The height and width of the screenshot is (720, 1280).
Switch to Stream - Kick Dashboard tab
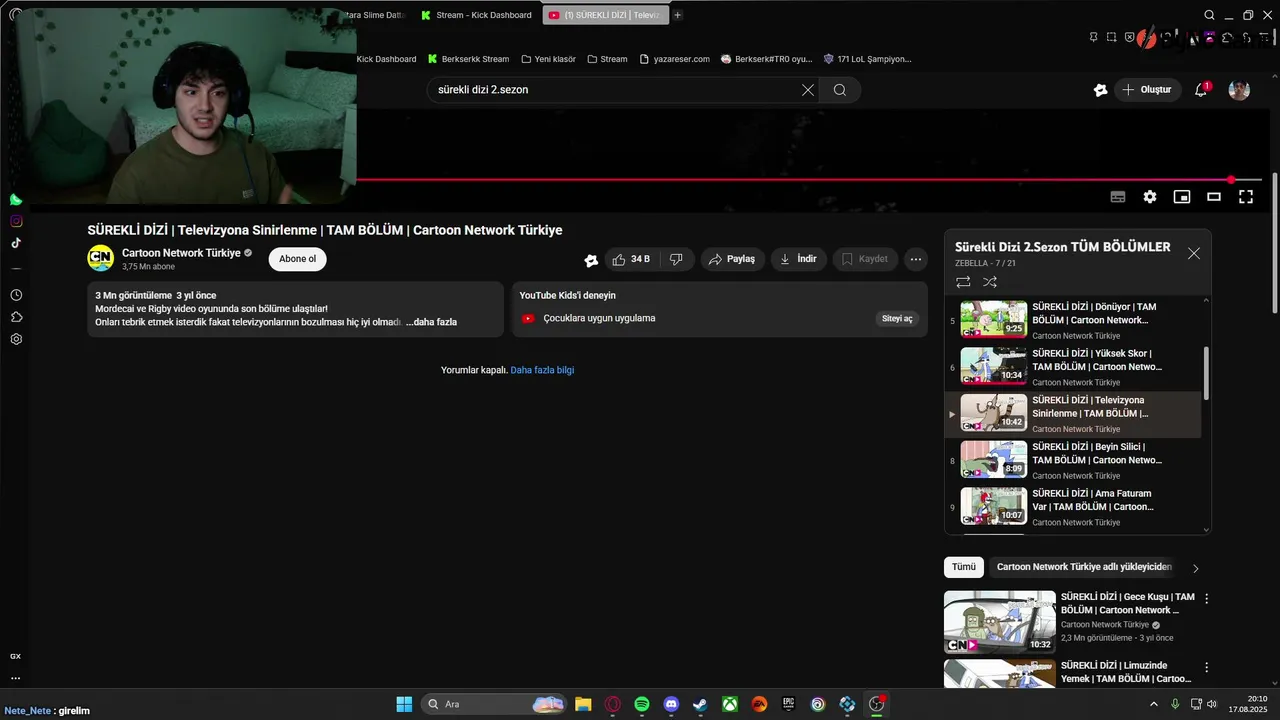(x=476, y=15)
